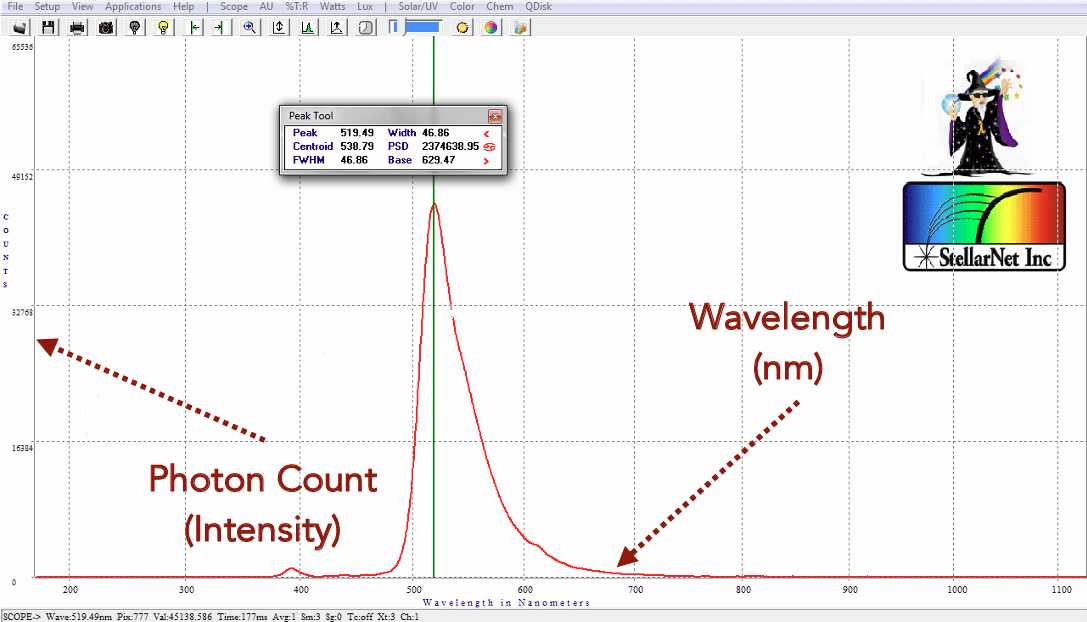
Task: Open the Applications menu
Action: pos(133,6)
